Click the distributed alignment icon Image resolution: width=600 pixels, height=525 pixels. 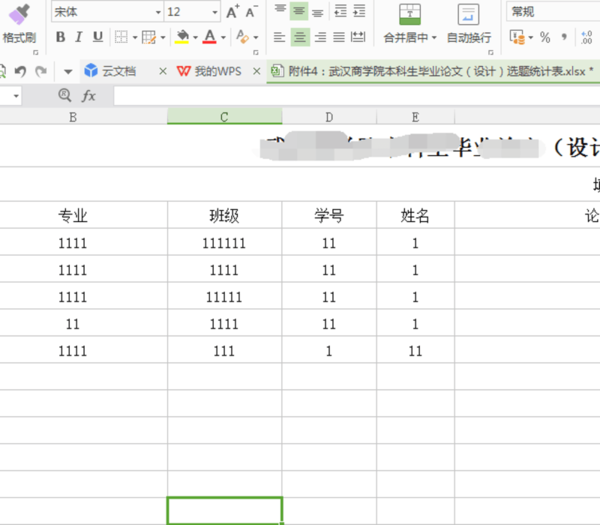(x=358, y=37)
